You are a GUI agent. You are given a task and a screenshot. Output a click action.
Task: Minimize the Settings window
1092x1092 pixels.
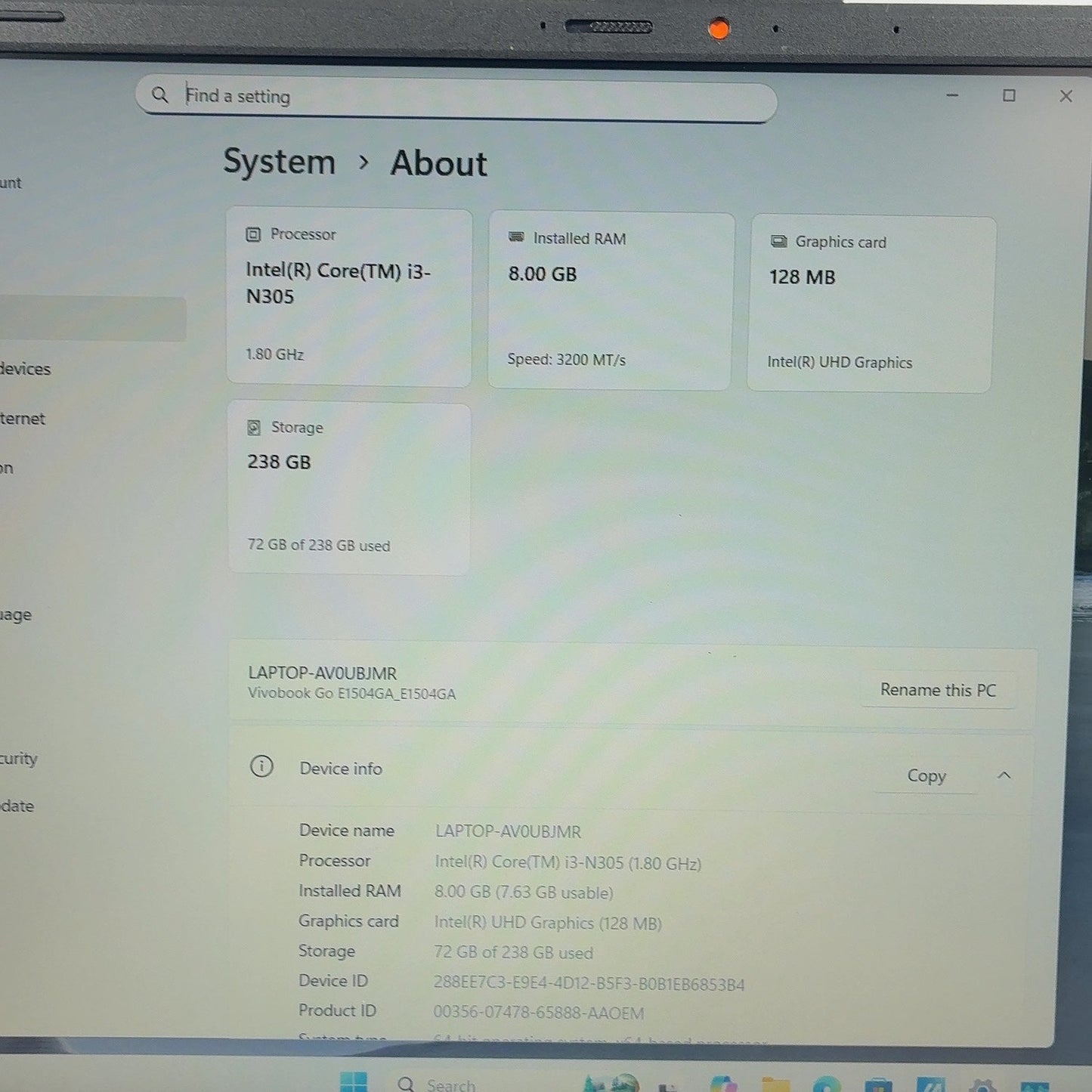coord(952,95)
